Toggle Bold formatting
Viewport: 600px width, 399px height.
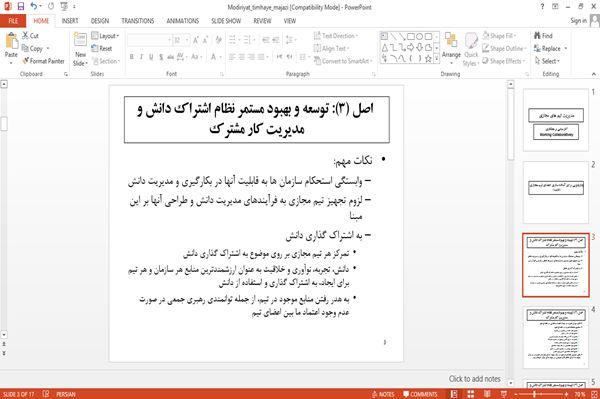coord(132,57)
